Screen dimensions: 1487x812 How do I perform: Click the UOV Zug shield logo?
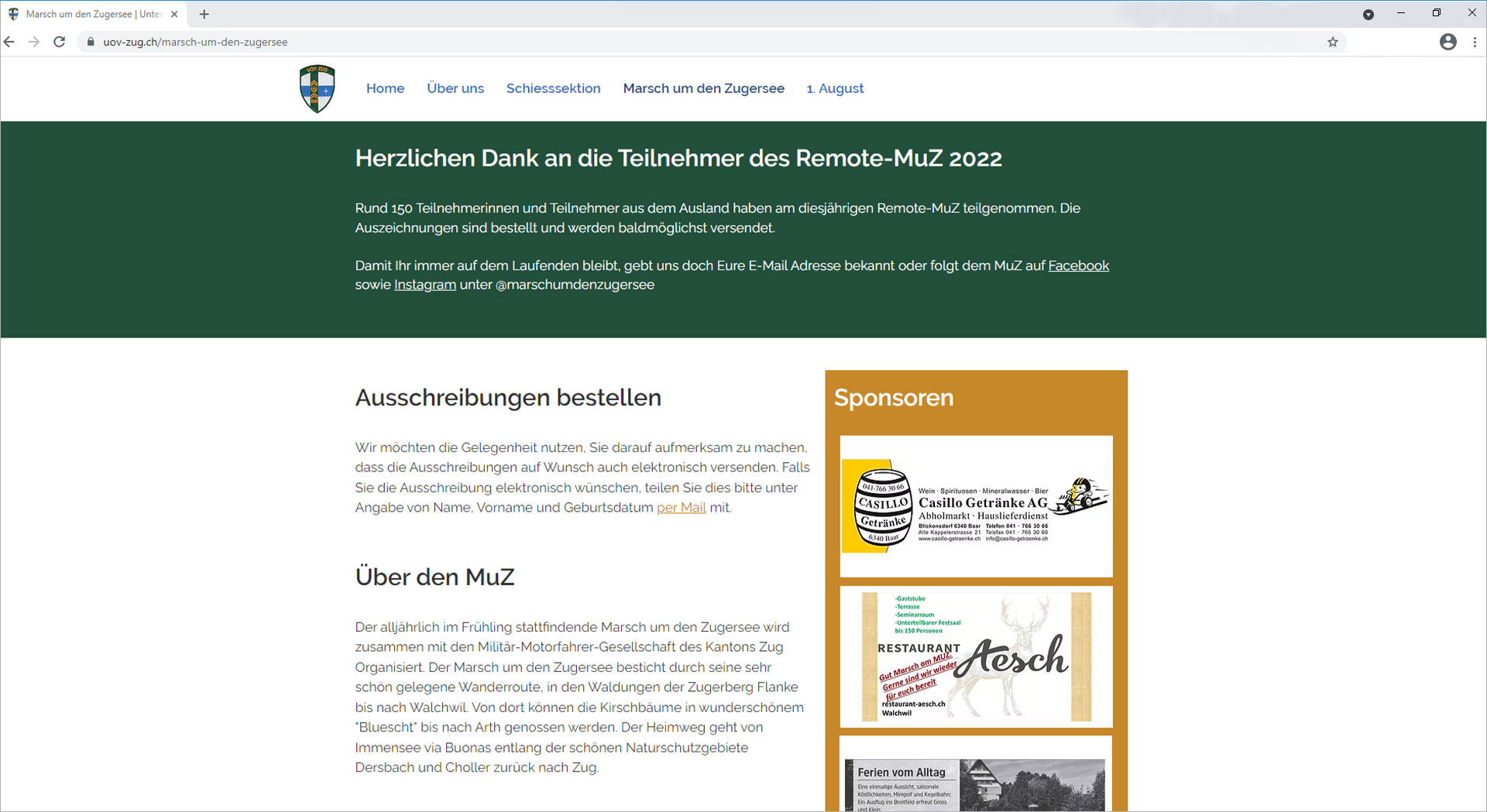[x=317, y=88]
